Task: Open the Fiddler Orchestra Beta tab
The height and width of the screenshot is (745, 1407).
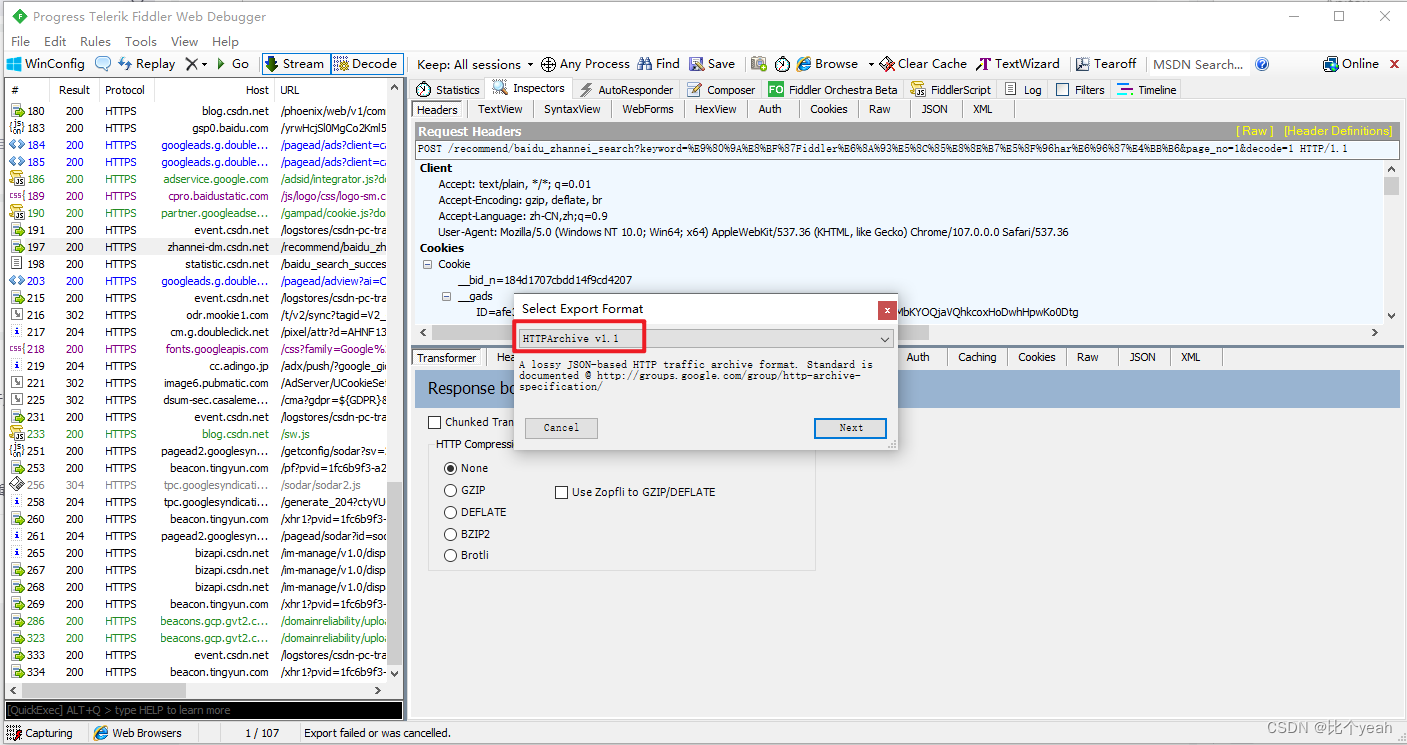Action: point(833,90)
